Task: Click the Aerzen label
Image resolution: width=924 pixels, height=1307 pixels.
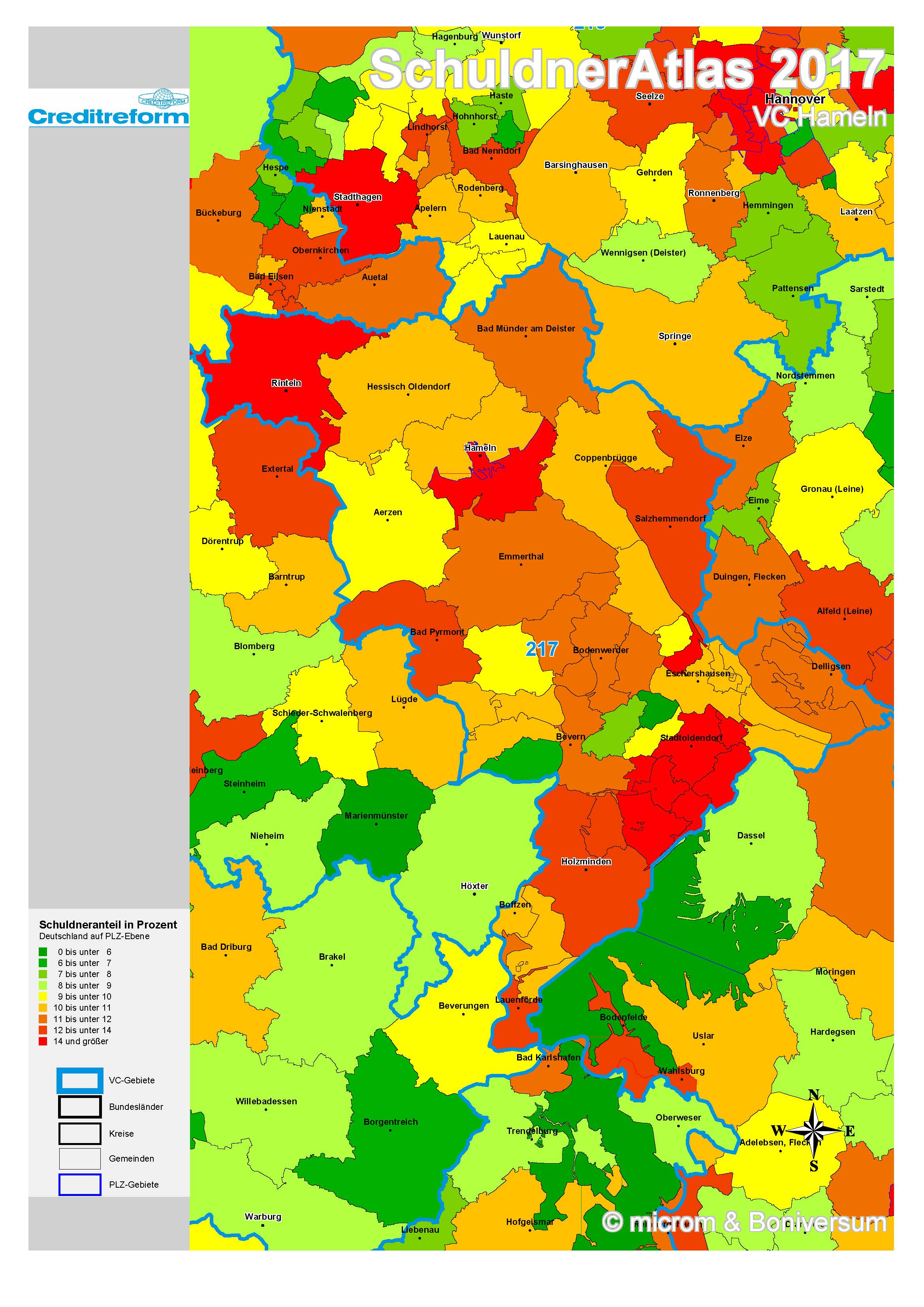Action: 388,512
